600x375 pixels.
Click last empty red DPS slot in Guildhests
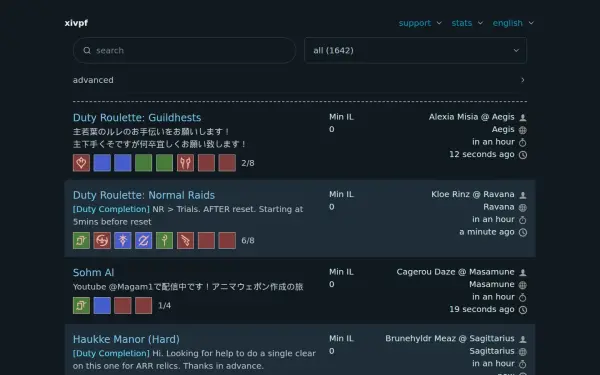point(227,163)
